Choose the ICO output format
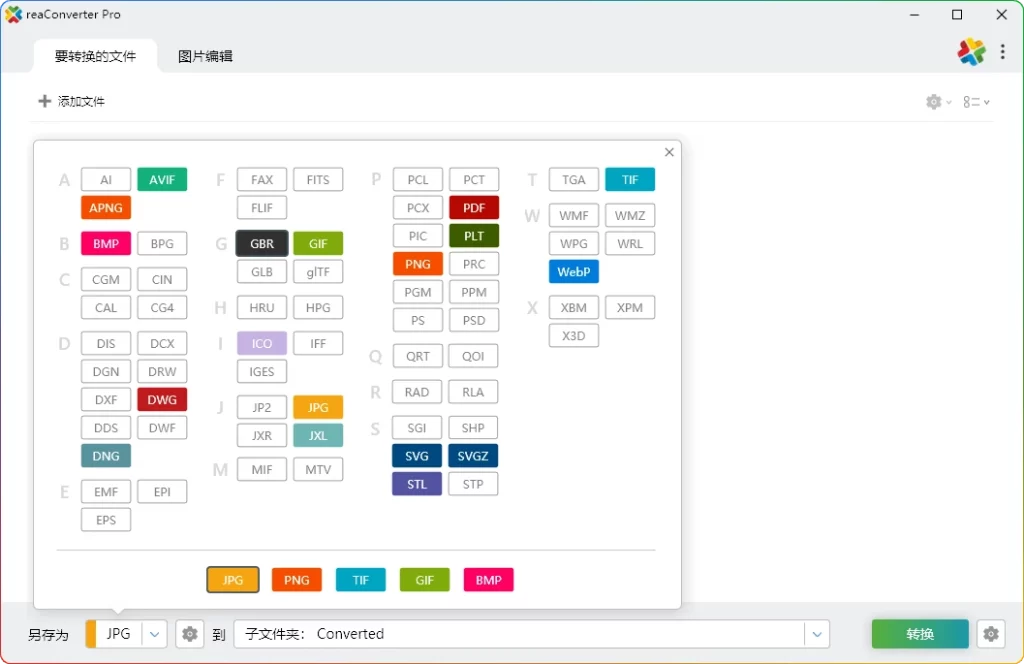The width and height of the screenshot is (1024, 664). point(261,343)
